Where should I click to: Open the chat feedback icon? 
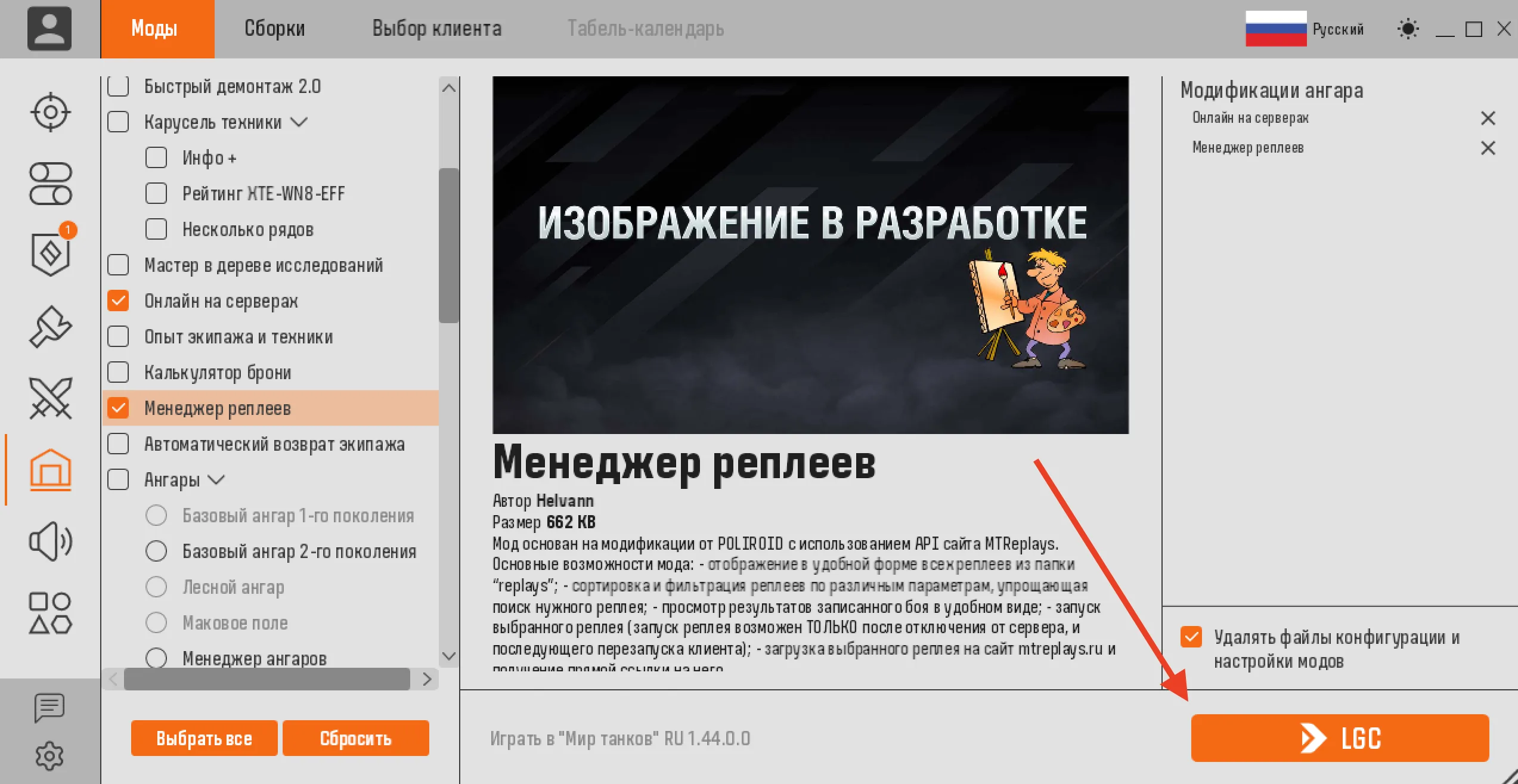pos(49,708)
